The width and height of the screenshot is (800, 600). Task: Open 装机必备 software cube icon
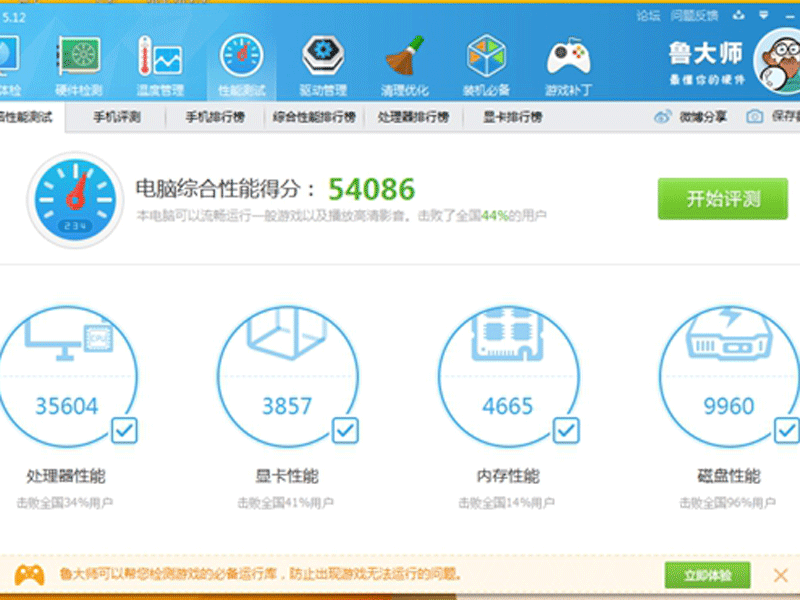pos(486,55)
